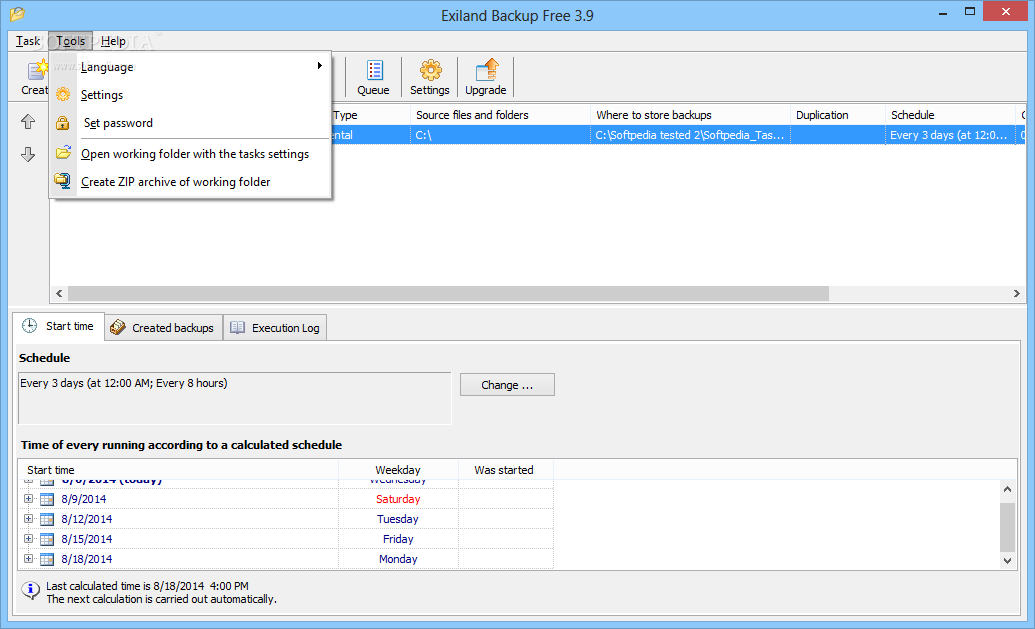Choose Set password menu entry
The height and width of the screenshot is (629, 1035).
[x=190, y=123]
